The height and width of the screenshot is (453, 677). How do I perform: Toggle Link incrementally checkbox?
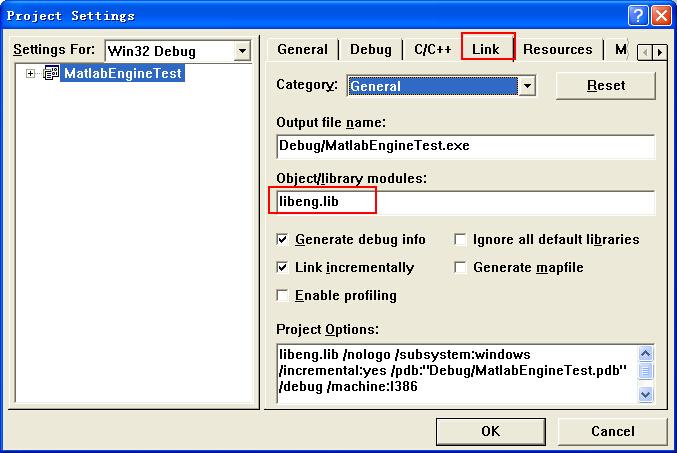click(x=282, y=267)
